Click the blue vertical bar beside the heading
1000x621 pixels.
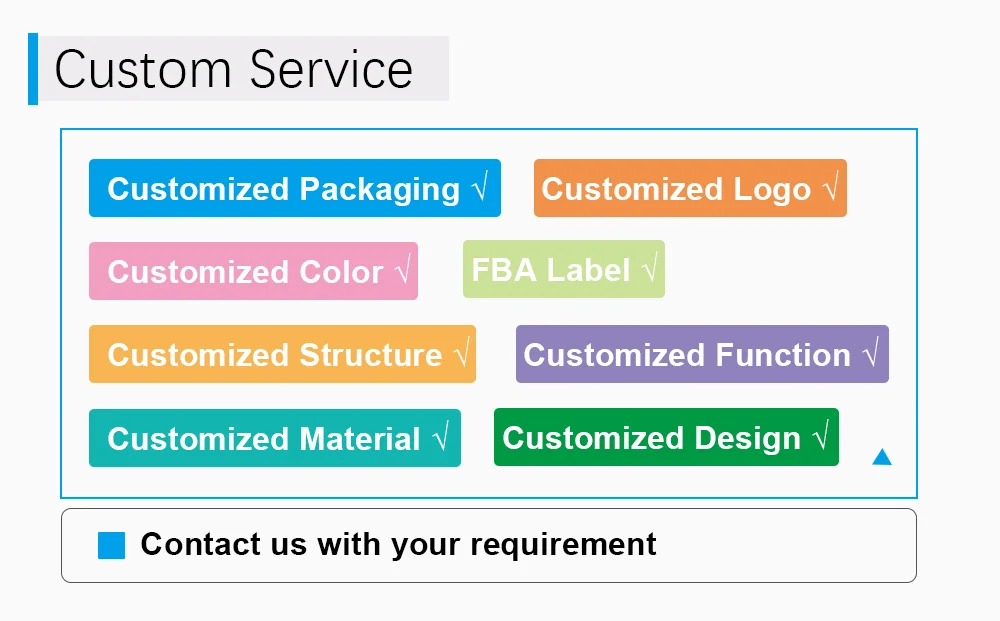pyautogui.click(x=33, y=69)
